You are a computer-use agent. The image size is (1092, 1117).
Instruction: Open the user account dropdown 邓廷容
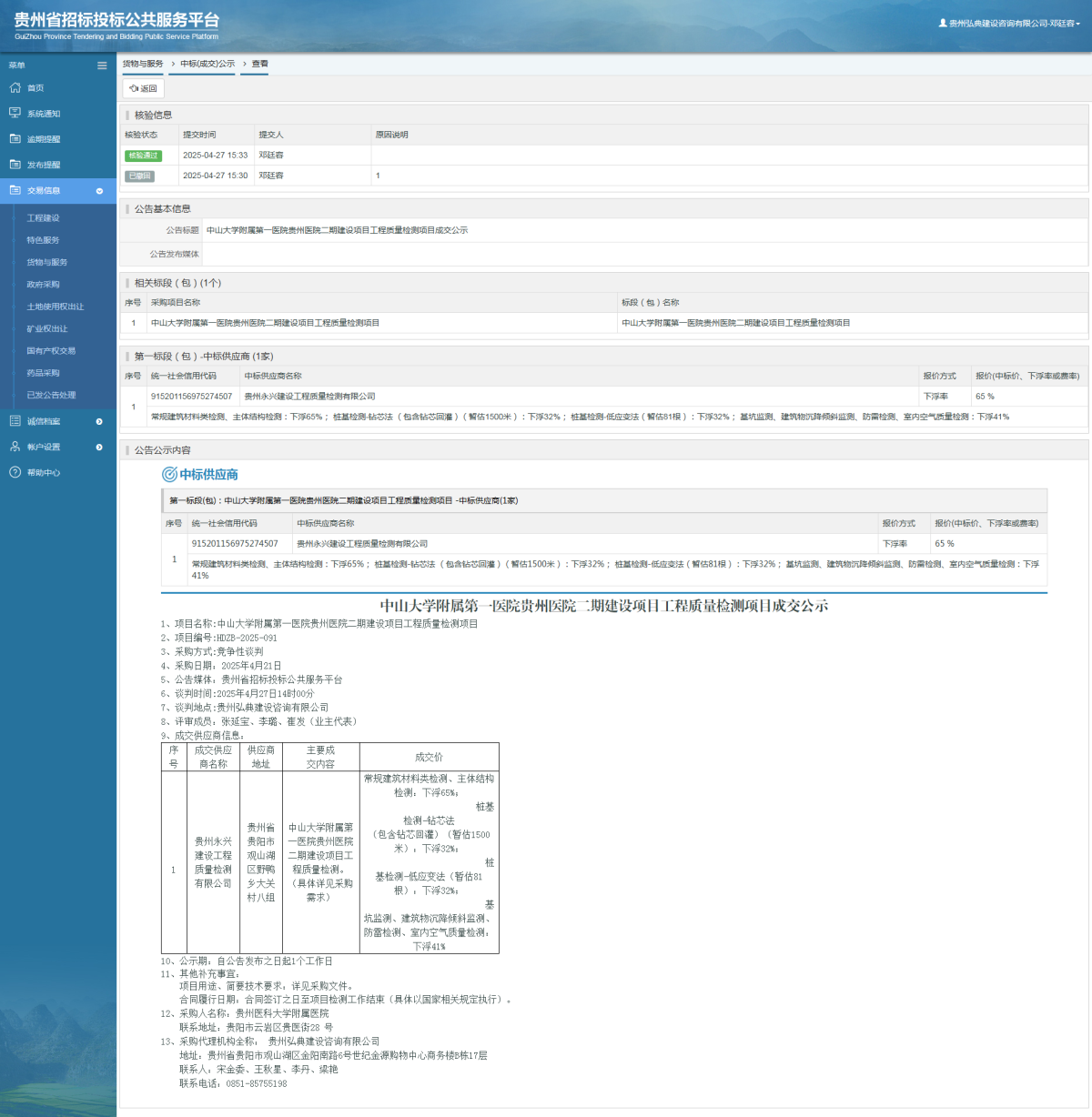[x=1010, y=24]
